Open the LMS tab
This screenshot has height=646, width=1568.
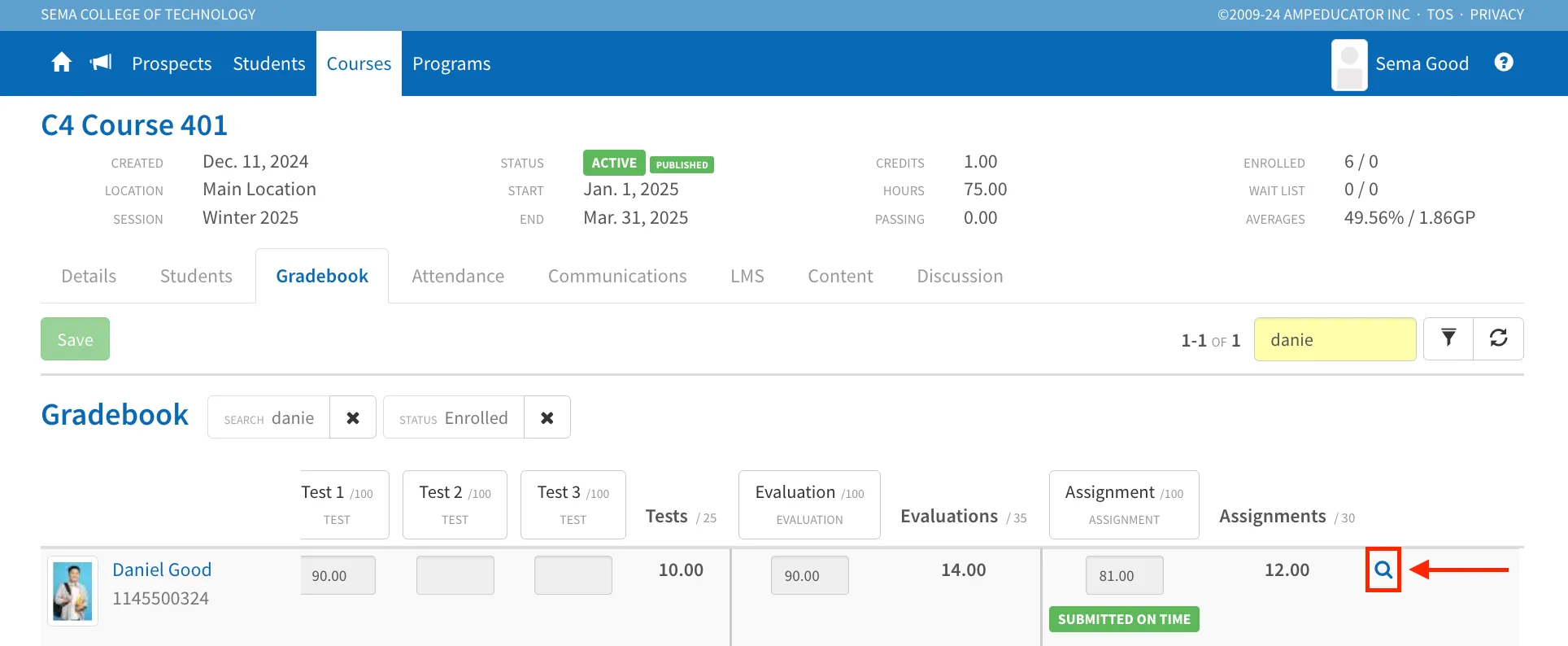[x=747, y=276]
